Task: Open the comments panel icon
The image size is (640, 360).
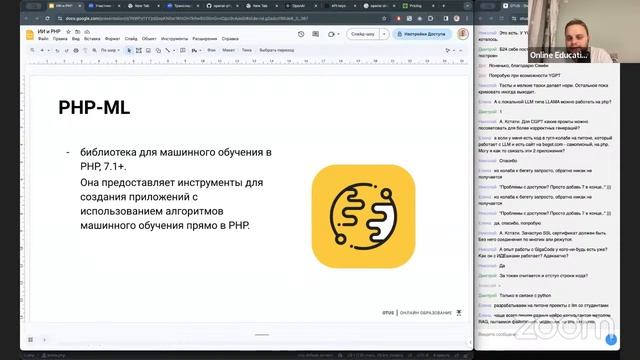Action: click(316, 34)
